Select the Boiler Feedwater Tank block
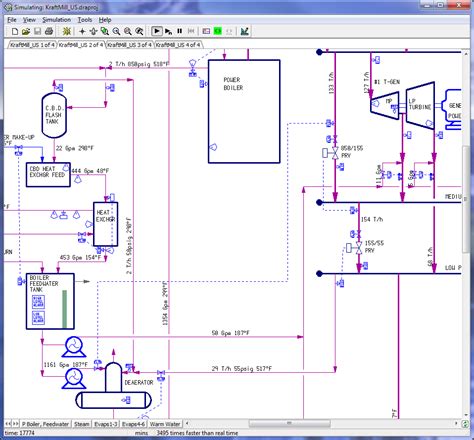 50,301
